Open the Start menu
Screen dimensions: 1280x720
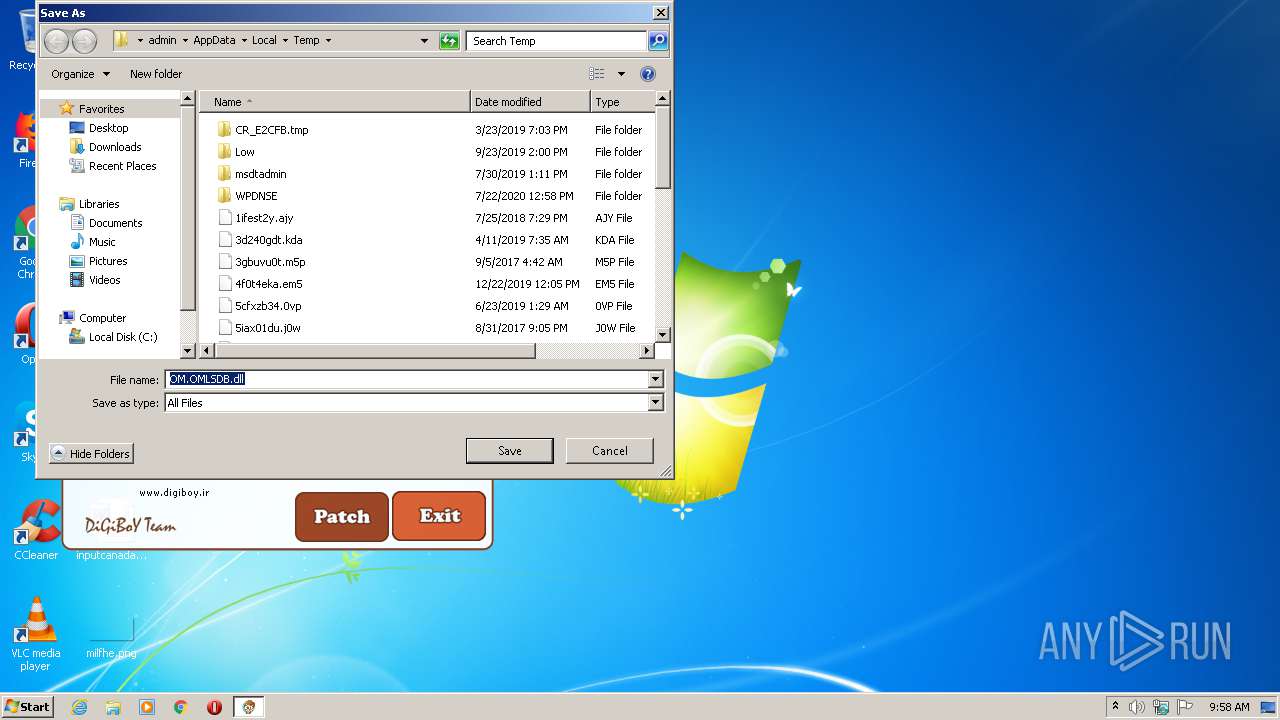point(28,707)
